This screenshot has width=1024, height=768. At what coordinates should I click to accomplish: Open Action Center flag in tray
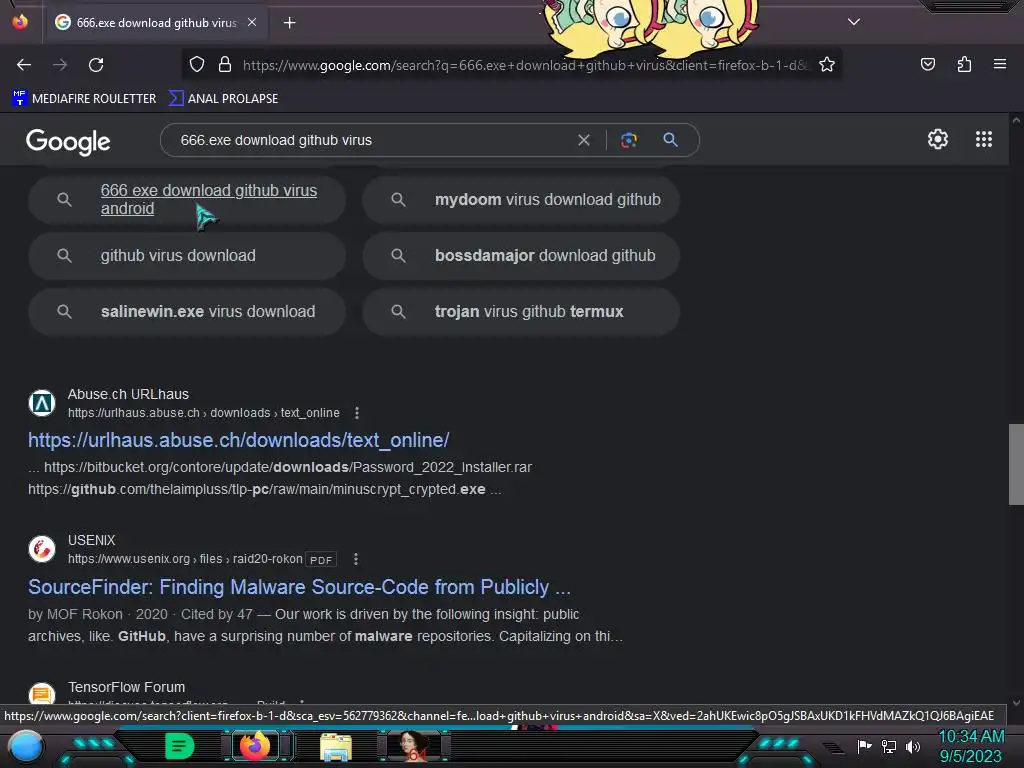point(864,746)
